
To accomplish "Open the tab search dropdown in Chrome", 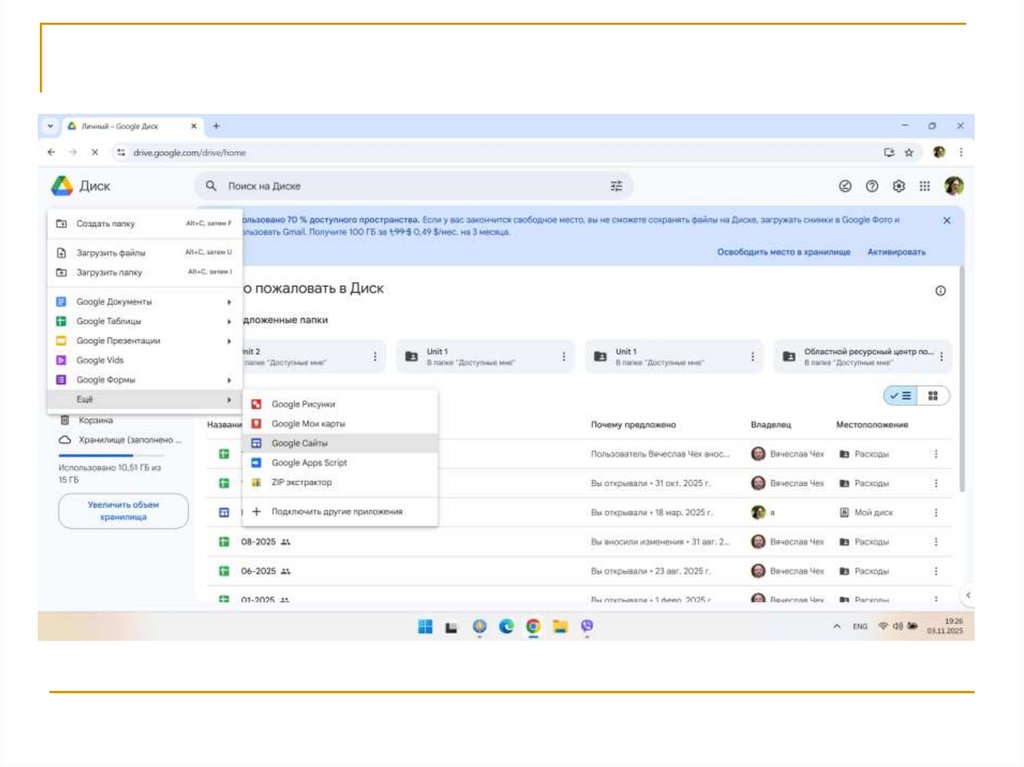I will pyautogui.click(x=50, y=126).
